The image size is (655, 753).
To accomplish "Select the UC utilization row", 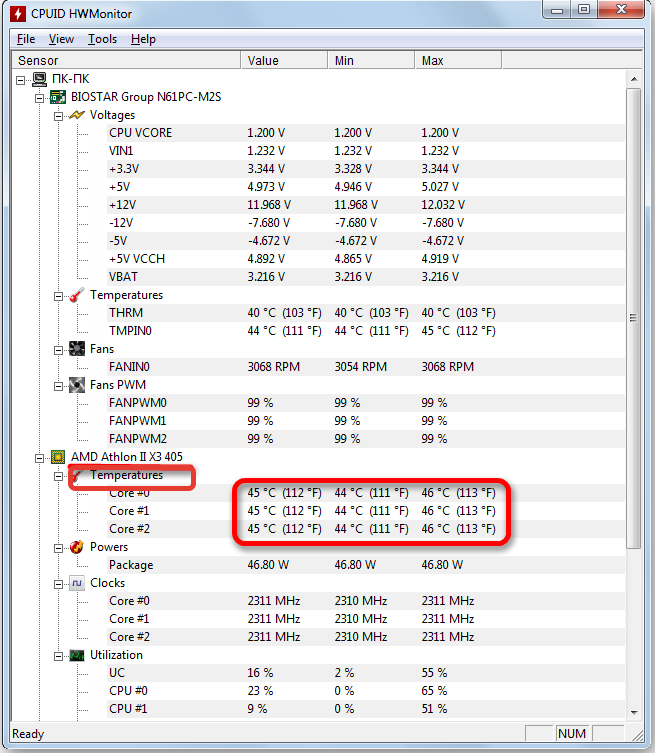I will (366, 673).
